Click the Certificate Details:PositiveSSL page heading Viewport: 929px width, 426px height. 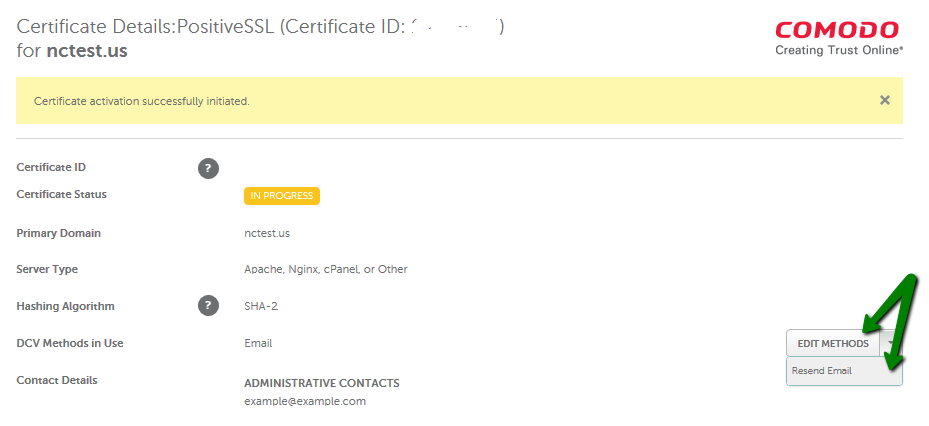[x=145, y=27]
